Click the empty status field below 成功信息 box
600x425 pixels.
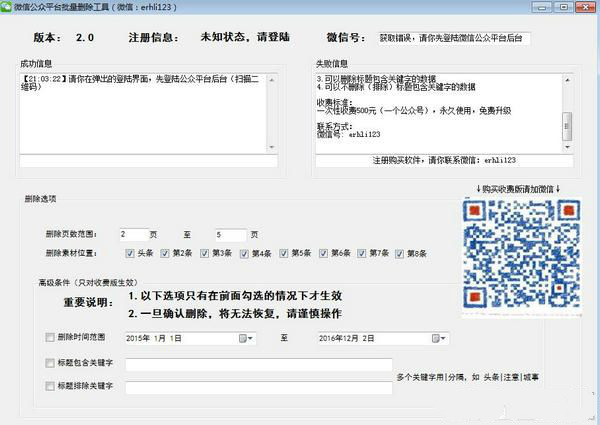coord(148,161)
